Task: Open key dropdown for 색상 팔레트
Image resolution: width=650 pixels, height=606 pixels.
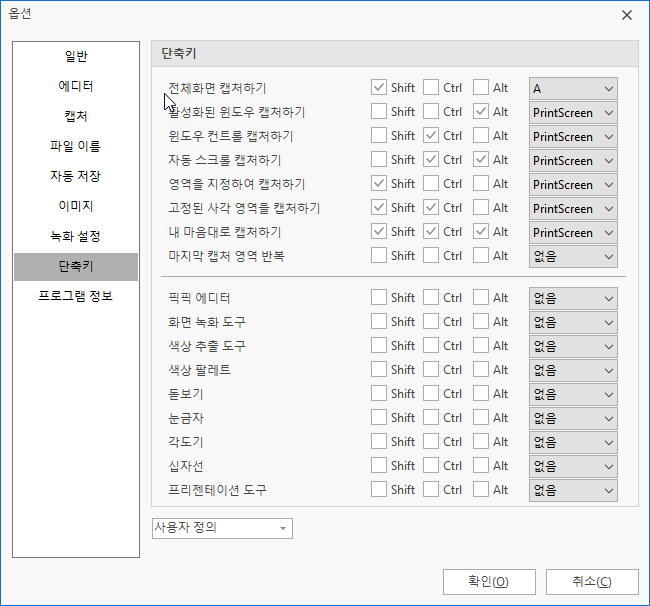Action: point(573,371)
